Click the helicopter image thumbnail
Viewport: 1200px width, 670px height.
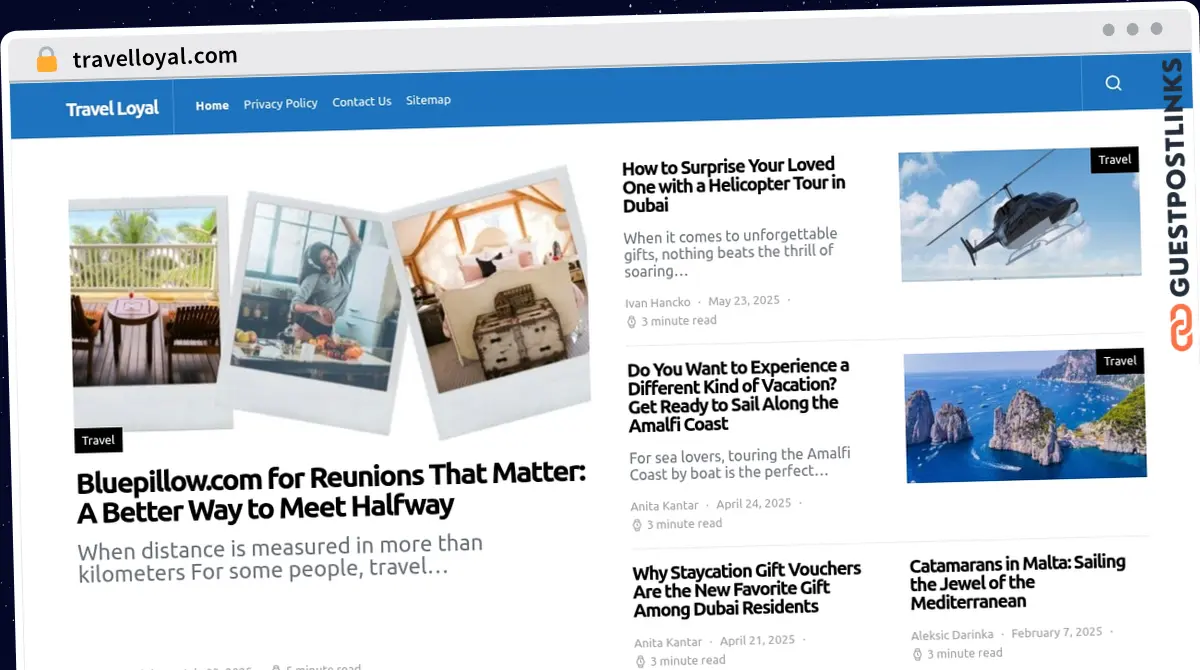[1019, 216]
